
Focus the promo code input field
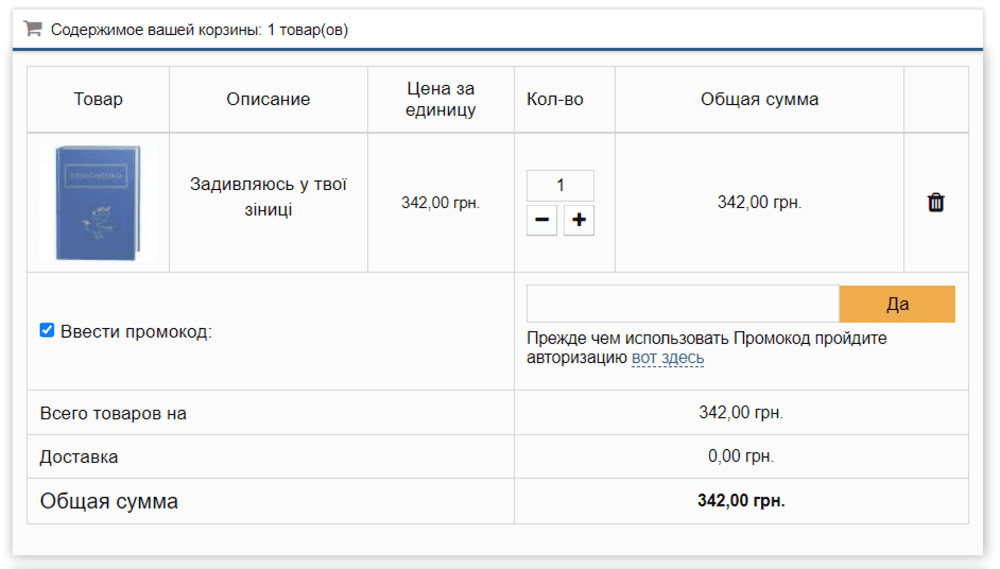click(682, 304)
